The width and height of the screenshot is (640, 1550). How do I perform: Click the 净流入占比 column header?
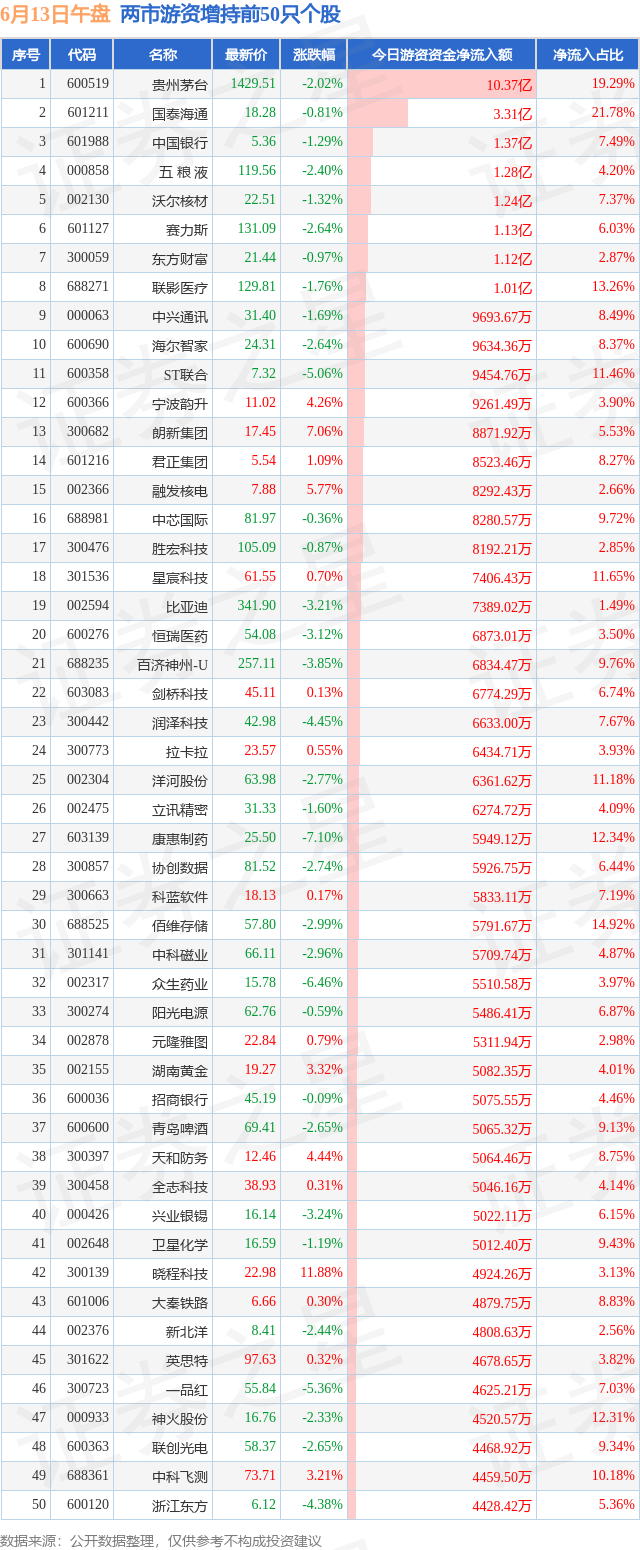[588, 55]
